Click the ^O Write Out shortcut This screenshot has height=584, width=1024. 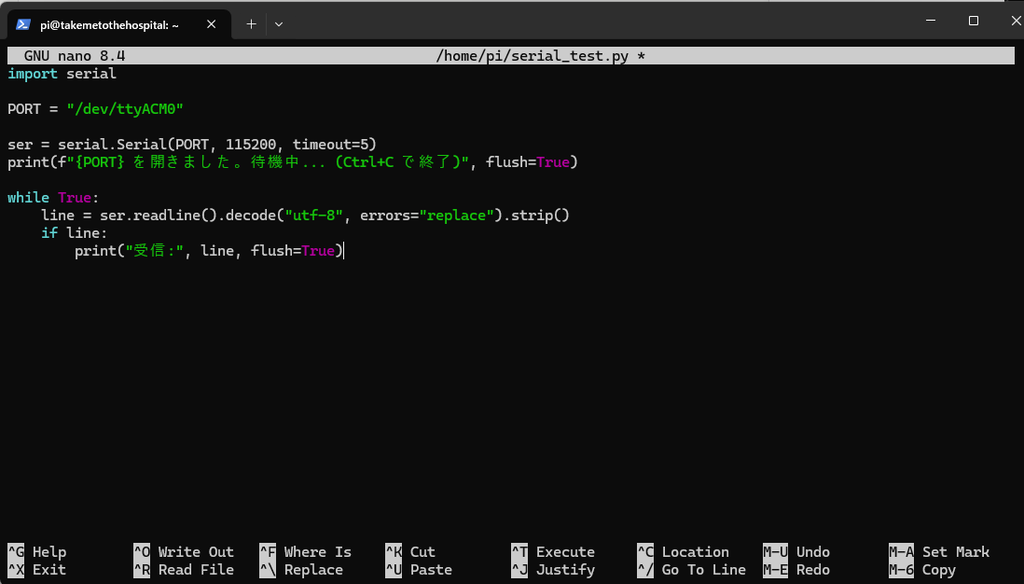coord(184,552)
